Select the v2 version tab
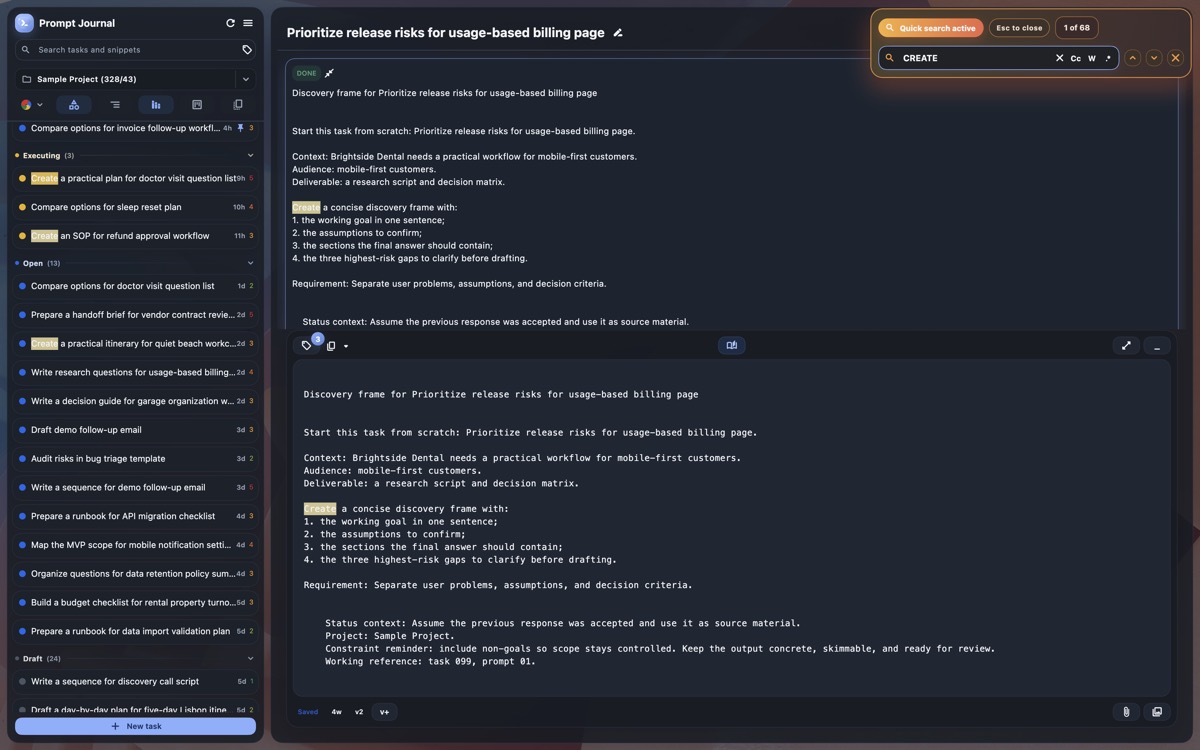Viewport: 1200px width, 750px height. 359,712
